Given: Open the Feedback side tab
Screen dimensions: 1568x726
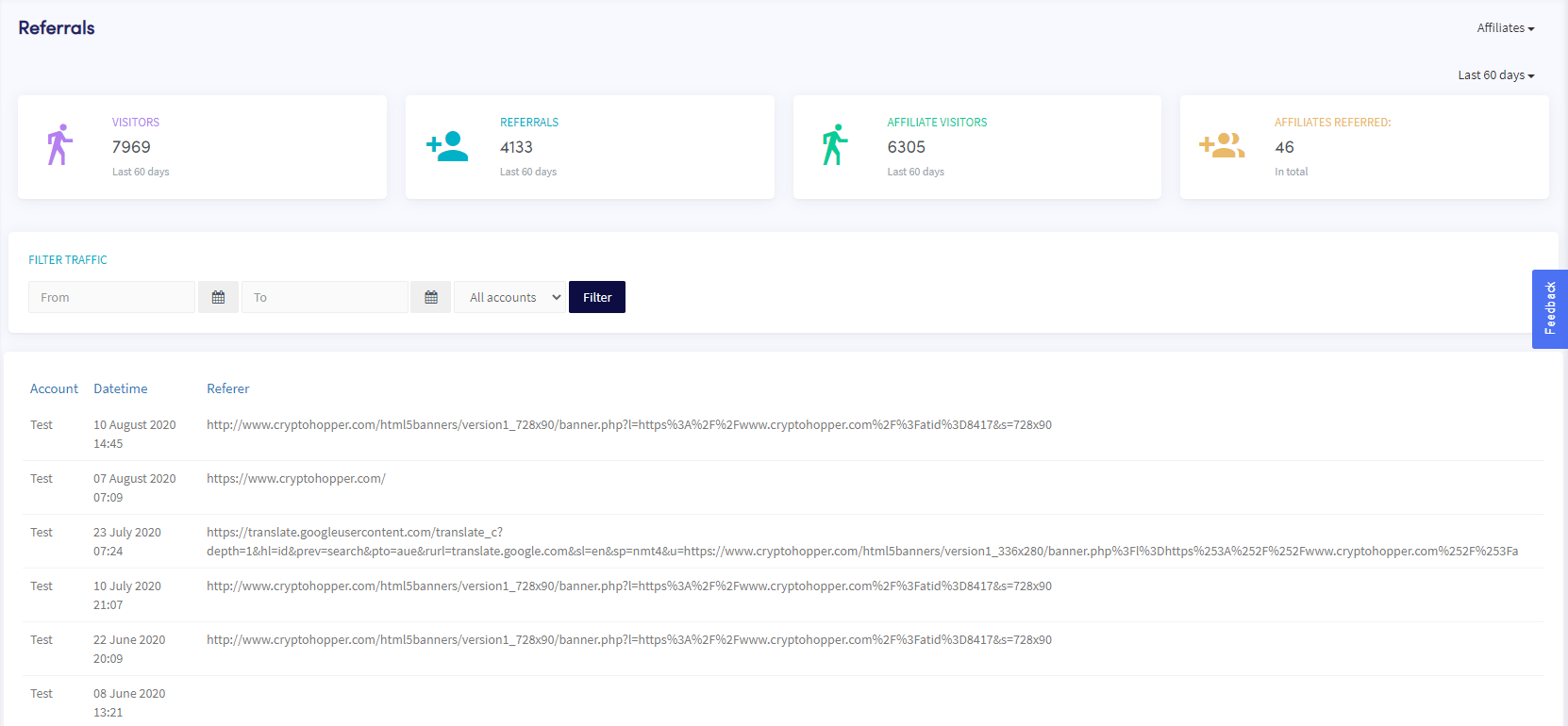Looking at the screenshot, I should (1550, 309).
